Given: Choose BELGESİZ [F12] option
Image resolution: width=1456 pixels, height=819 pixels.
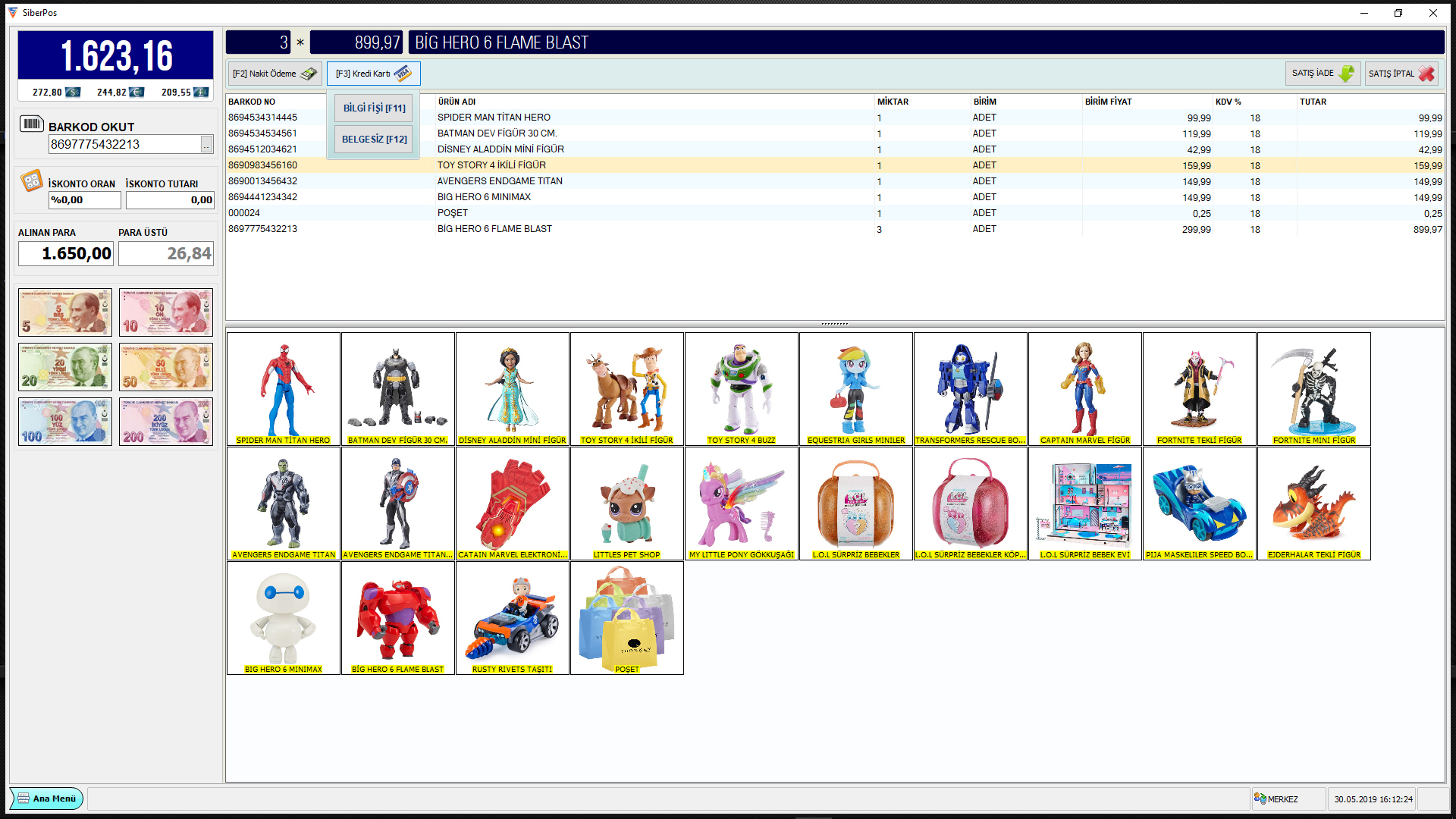Looking at the screenshot, I should (x=374, y=139).
